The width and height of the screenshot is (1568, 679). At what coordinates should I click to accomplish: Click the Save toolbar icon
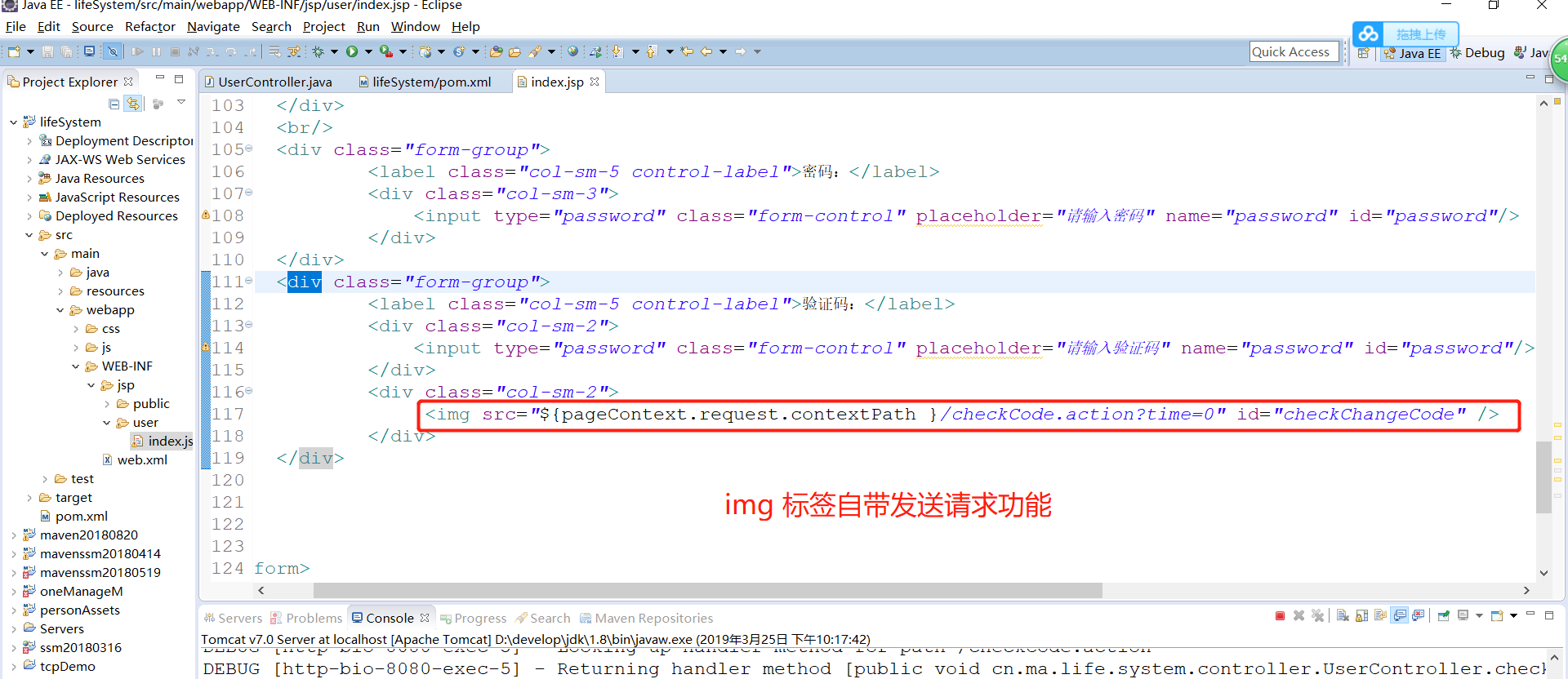[x=47, y=51]
